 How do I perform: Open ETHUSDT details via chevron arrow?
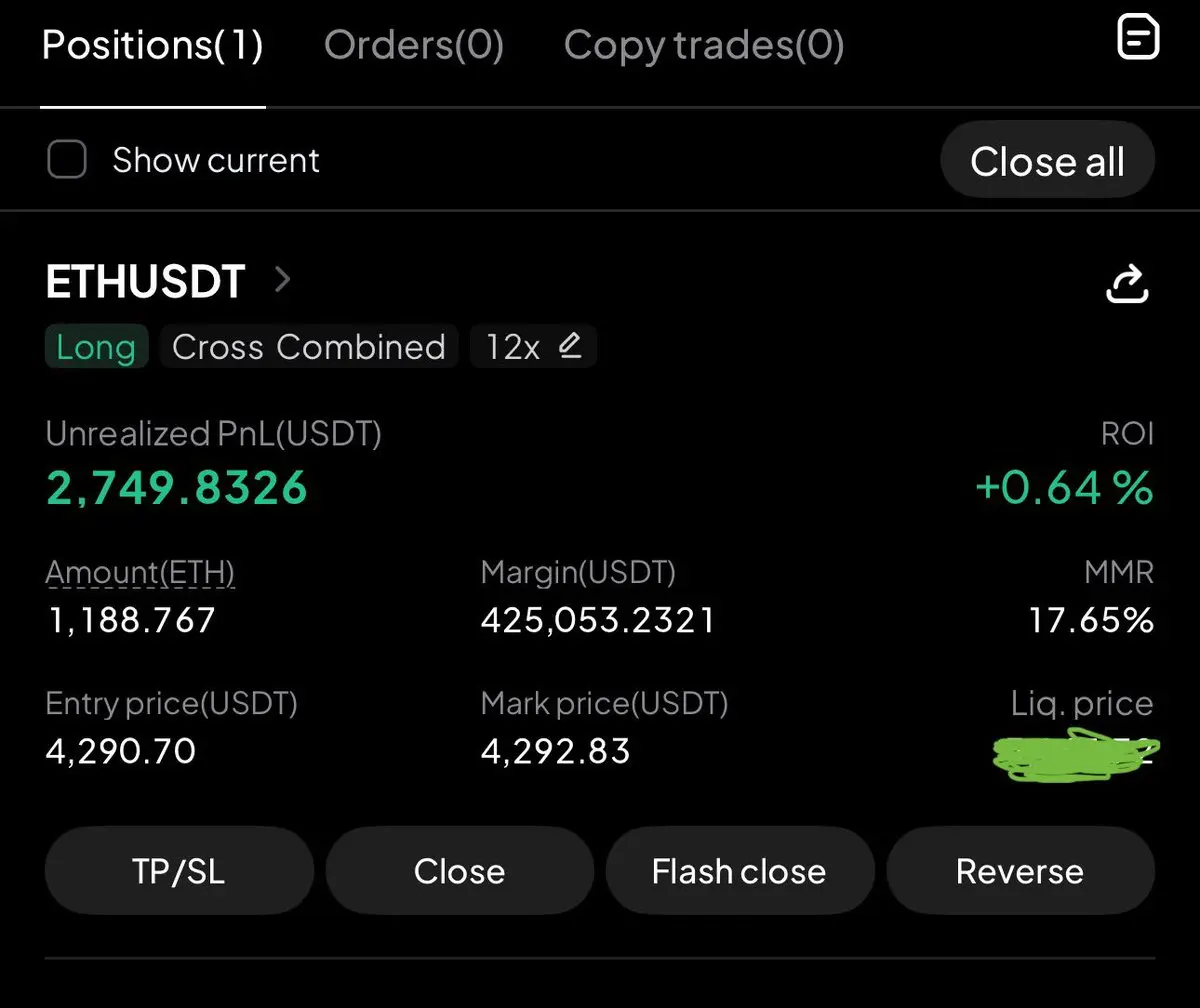point(283,279)
